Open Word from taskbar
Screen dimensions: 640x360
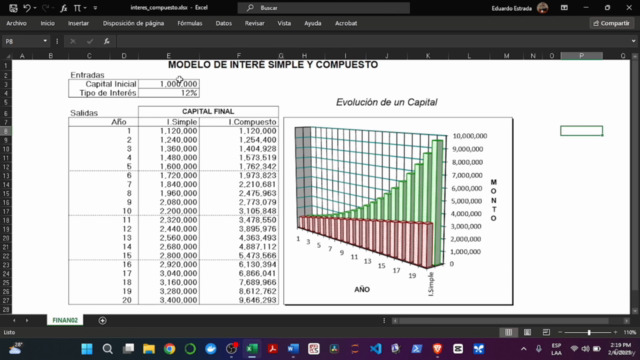click(x=293, y=349)
